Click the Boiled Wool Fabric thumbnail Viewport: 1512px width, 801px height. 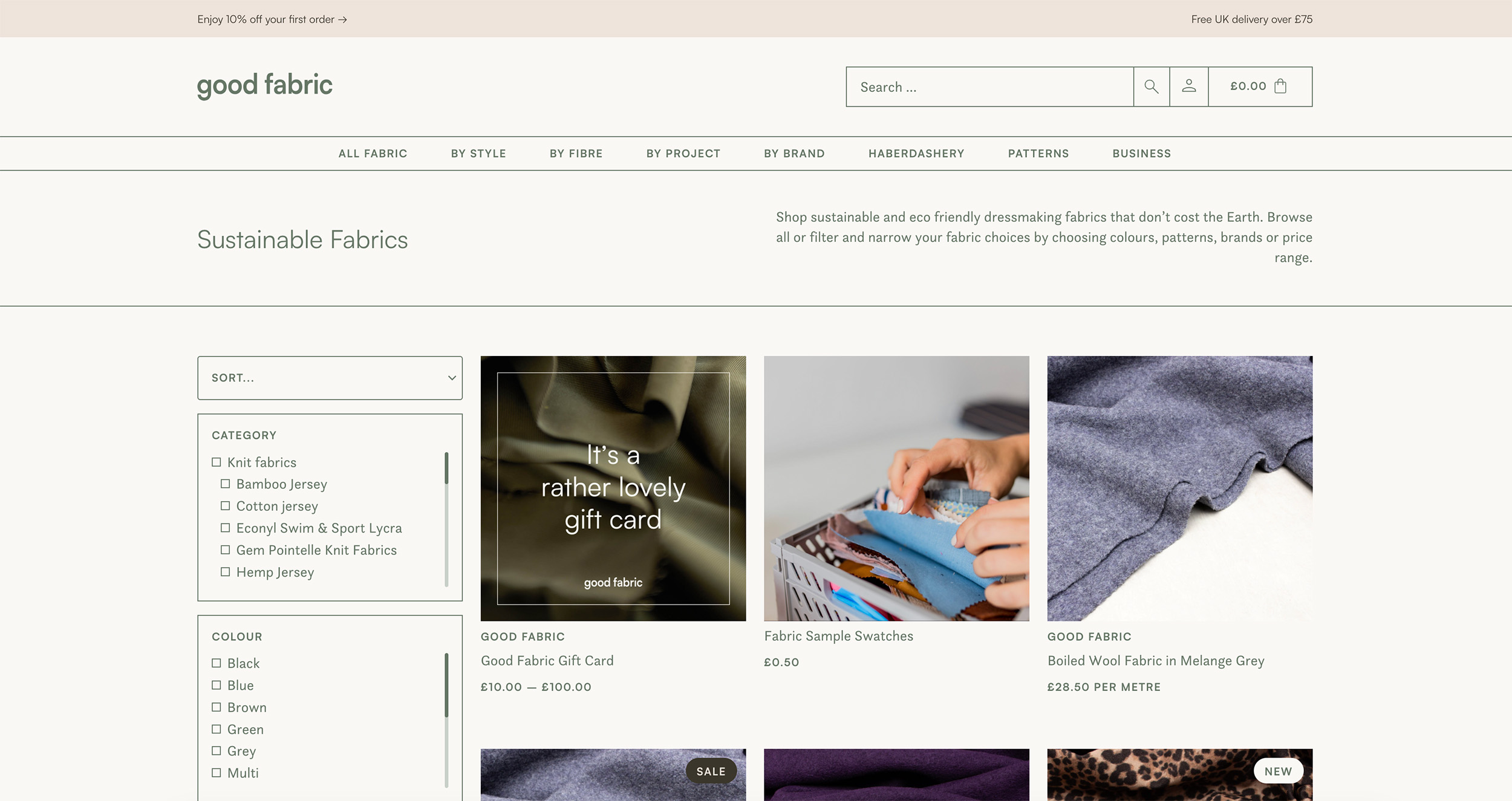coord(1180,488)
